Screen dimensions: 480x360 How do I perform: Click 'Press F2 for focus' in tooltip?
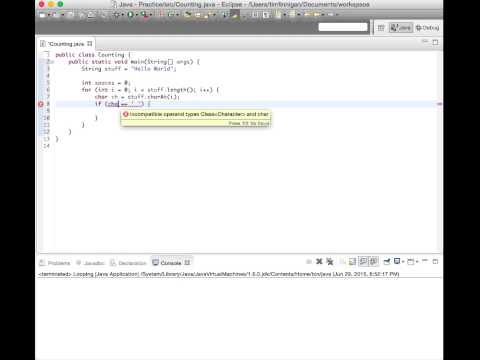(x=249, y=123)
